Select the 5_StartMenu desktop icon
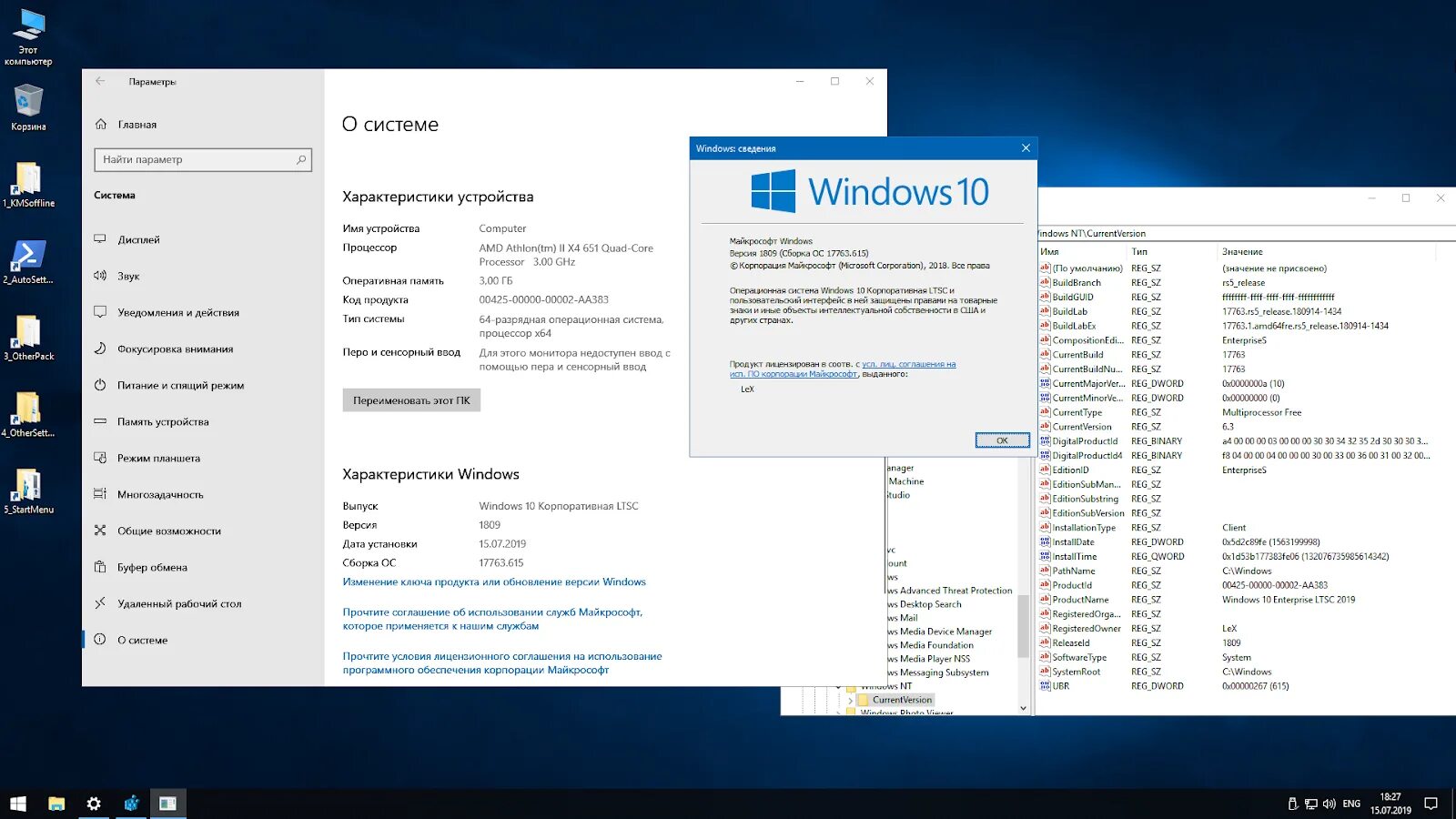The height and width of the screenshot is (819, 1456). pos(28,491)
